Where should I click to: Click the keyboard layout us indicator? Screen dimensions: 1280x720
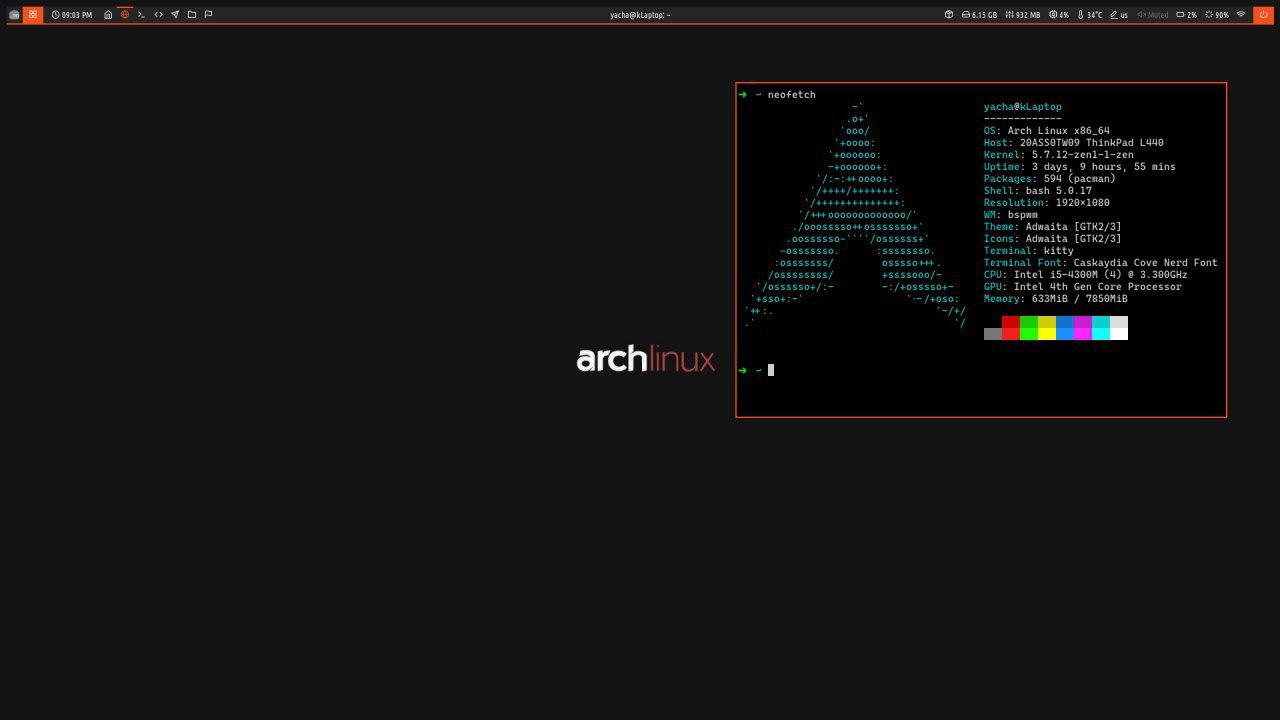pos(1119,15)
